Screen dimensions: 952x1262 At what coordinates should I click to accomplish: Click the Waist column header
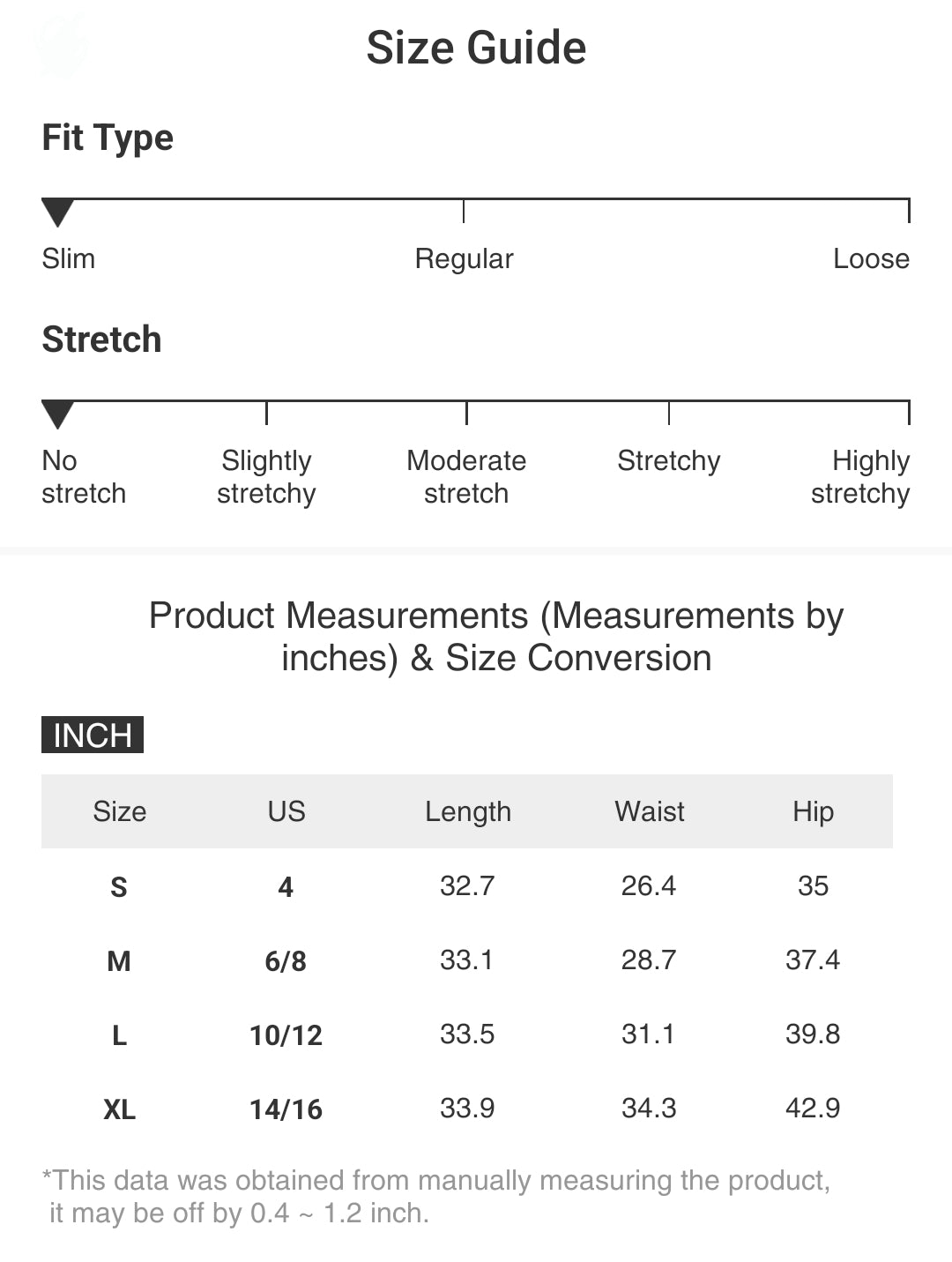click(650, 811)
